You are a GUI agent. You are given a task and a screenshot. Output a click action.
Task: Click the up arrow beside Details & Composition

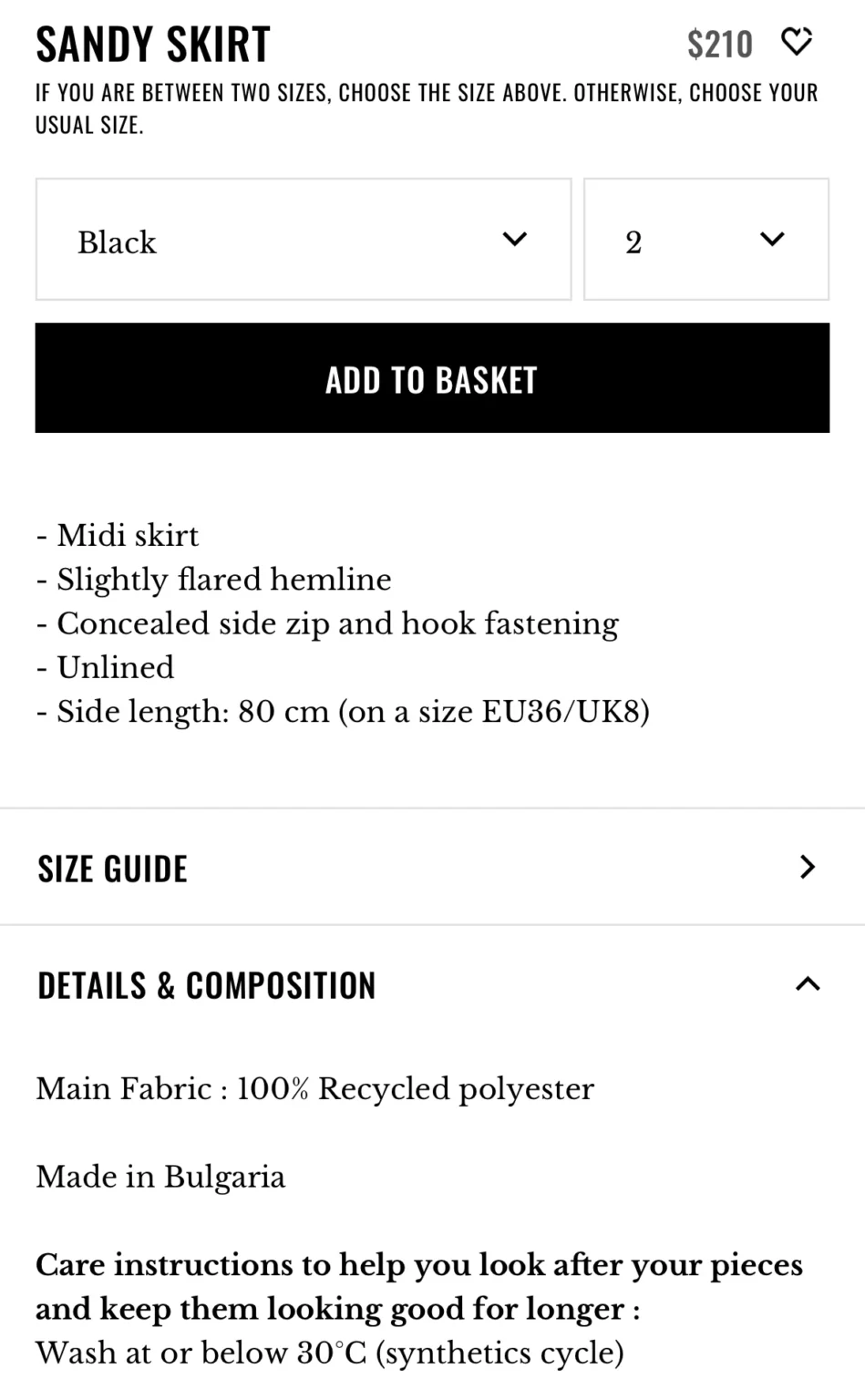coord(808,983)
